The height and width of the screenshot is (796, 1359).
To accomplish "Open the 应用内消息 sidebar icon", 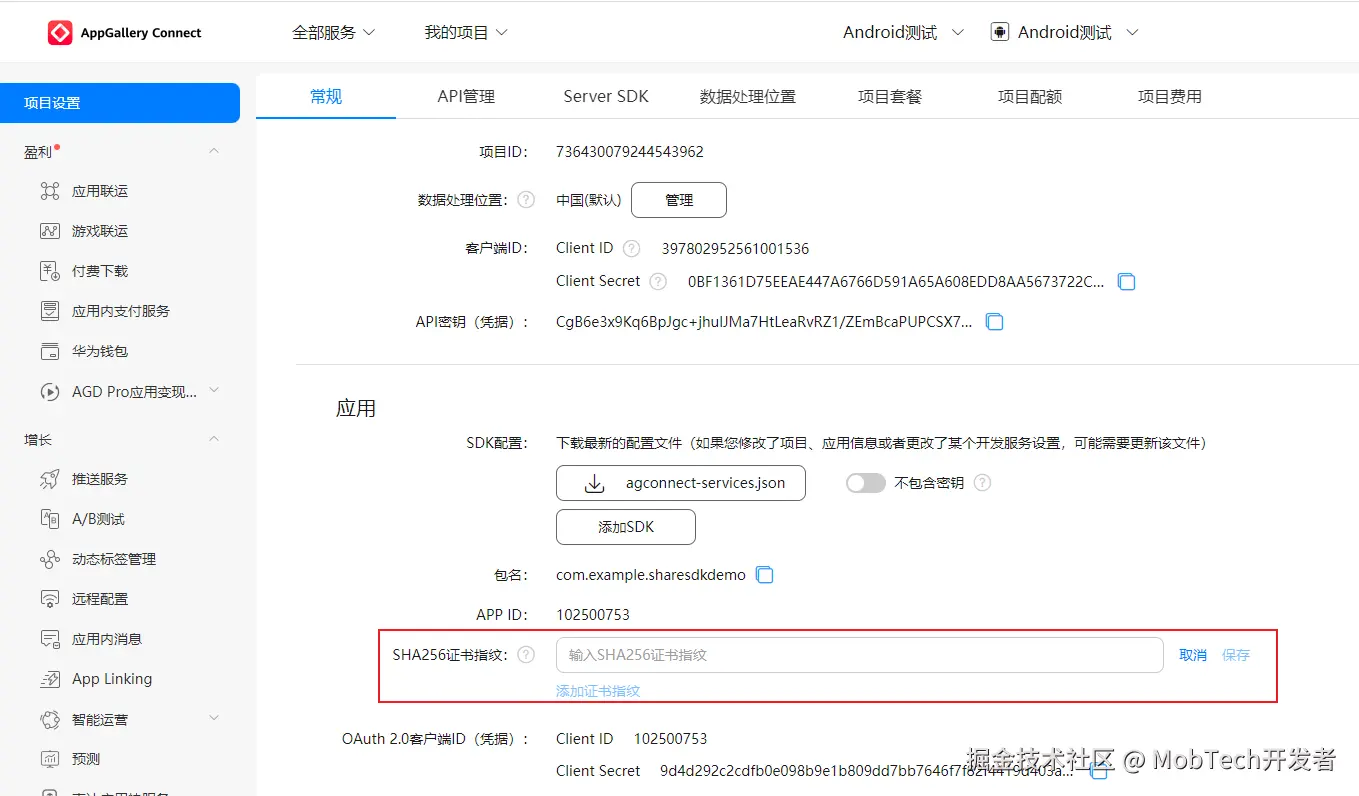I will pyautogui.click(x=50, y=639).
